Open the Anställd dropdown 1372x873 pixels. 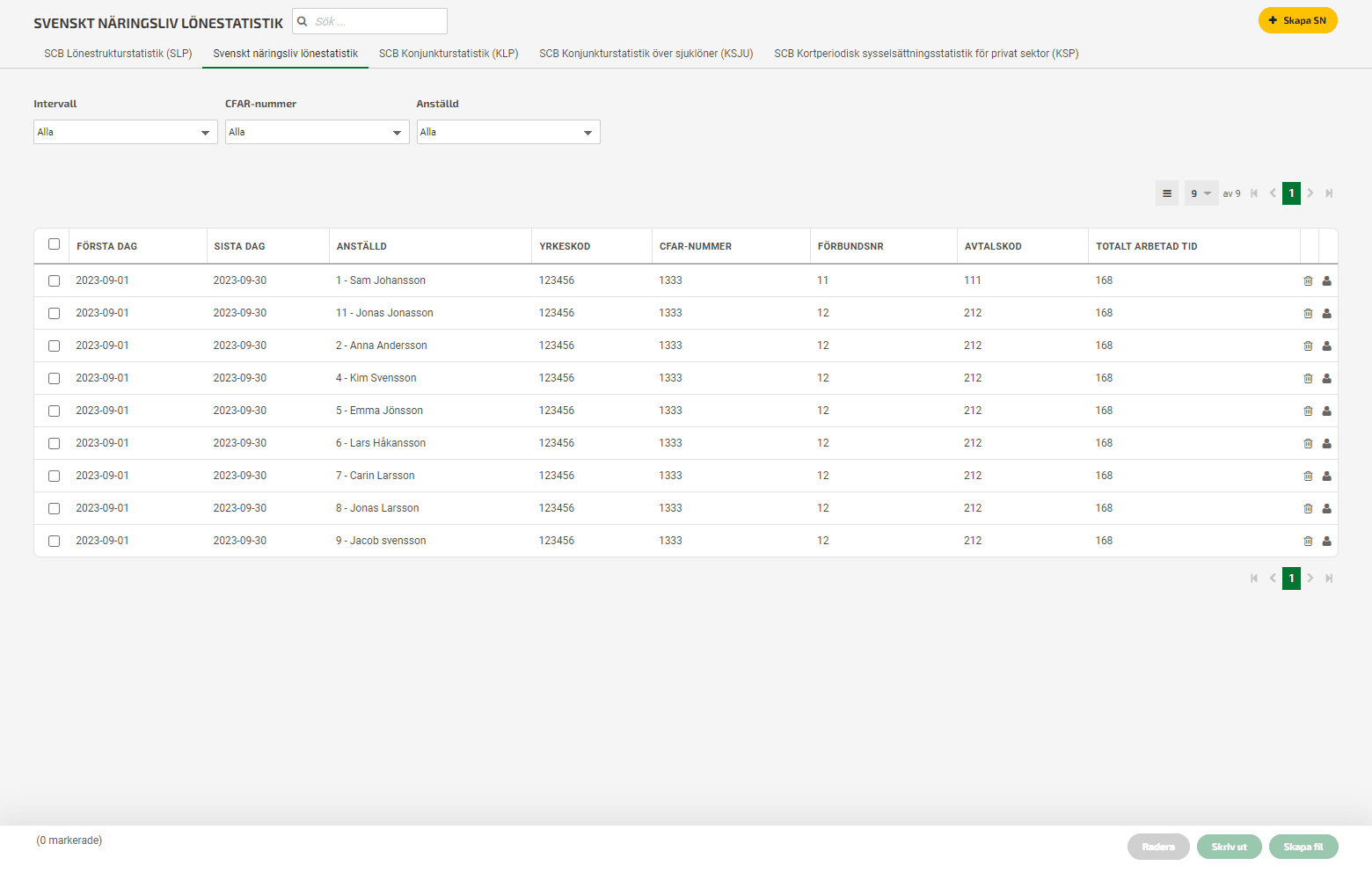[x=508, y=132]
